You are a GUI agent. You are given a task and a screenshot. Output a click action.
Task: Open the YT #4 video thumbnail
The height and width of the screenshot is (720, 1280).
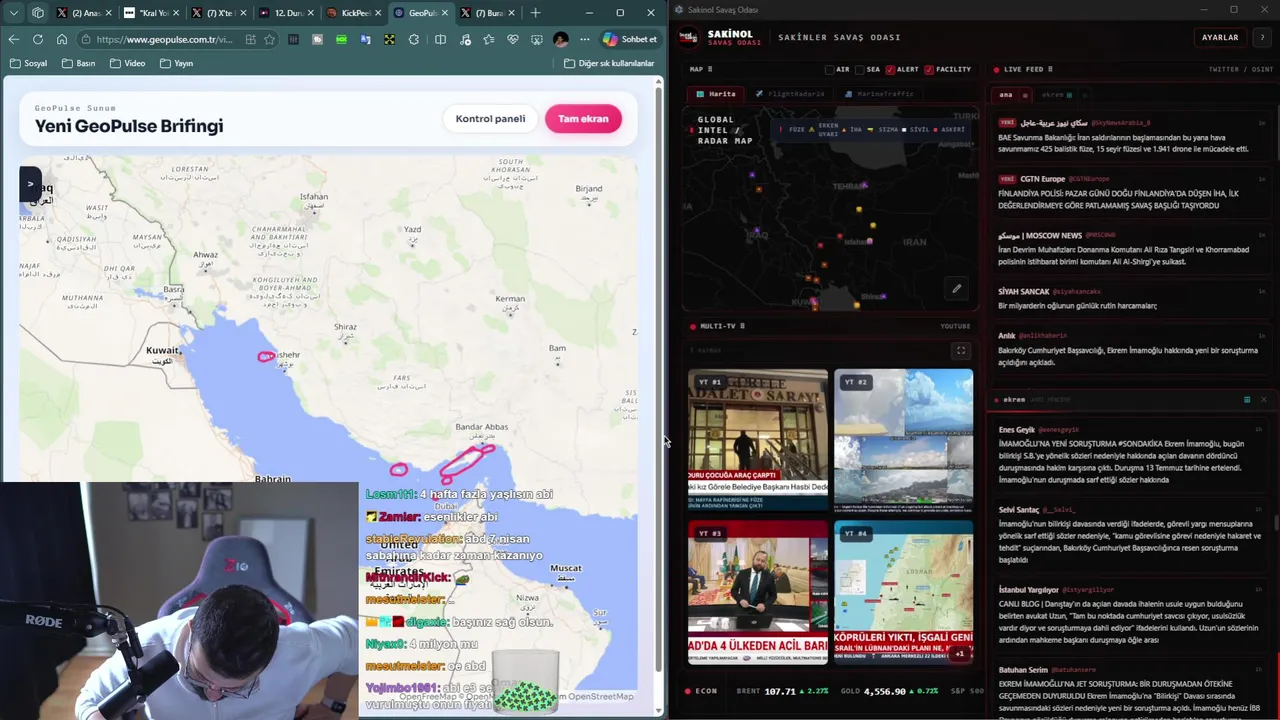(903, 592)
